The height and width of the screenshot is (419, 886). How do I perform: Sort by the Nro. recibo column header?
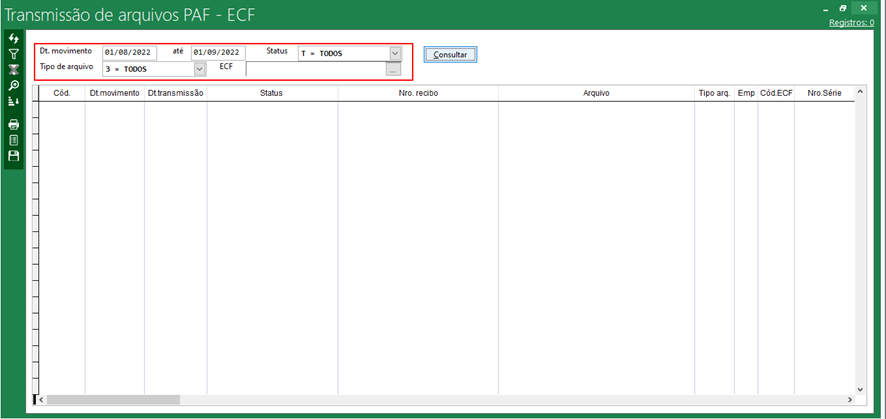417,93
